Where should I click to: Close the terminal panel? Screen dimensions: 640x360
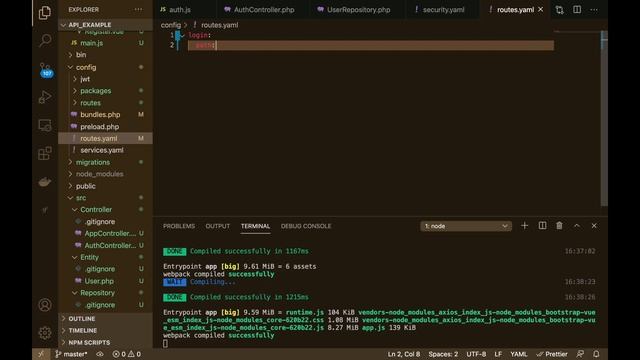[594, 226]
